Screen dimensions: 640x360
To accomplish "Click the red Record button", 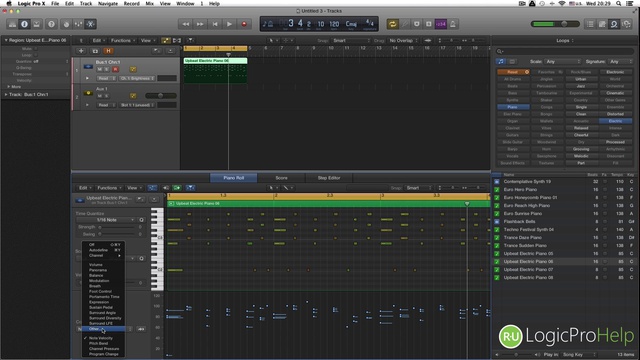I will 244,24.
